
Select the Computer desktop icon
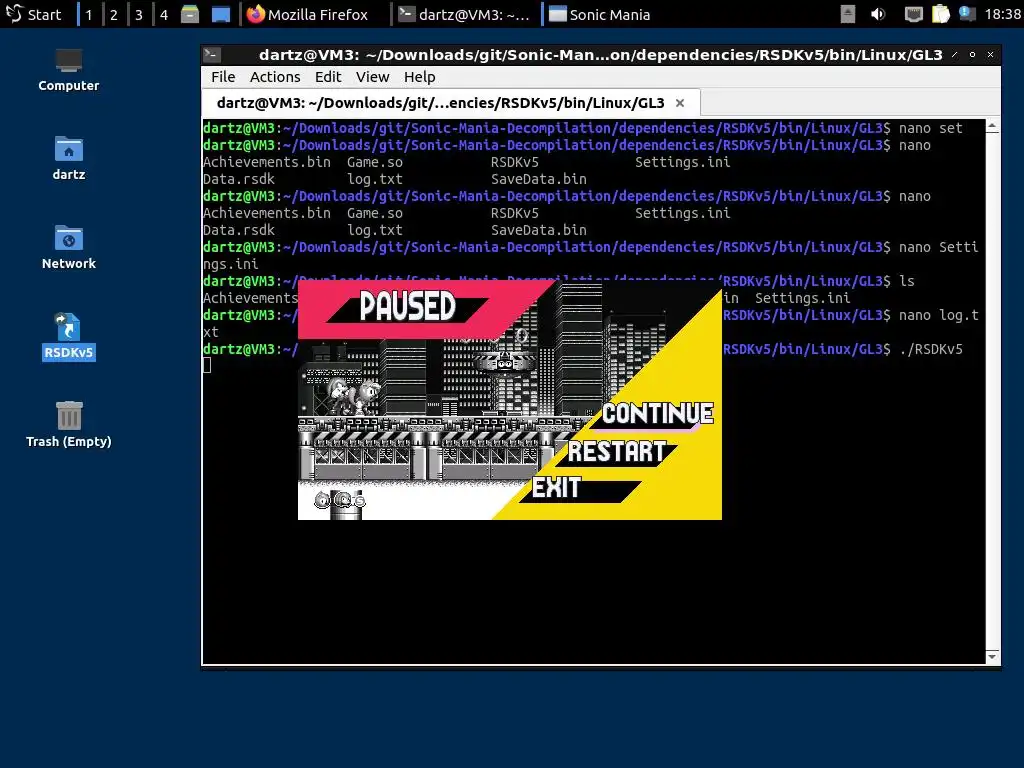pyautogui.click(x=69, y=70)
